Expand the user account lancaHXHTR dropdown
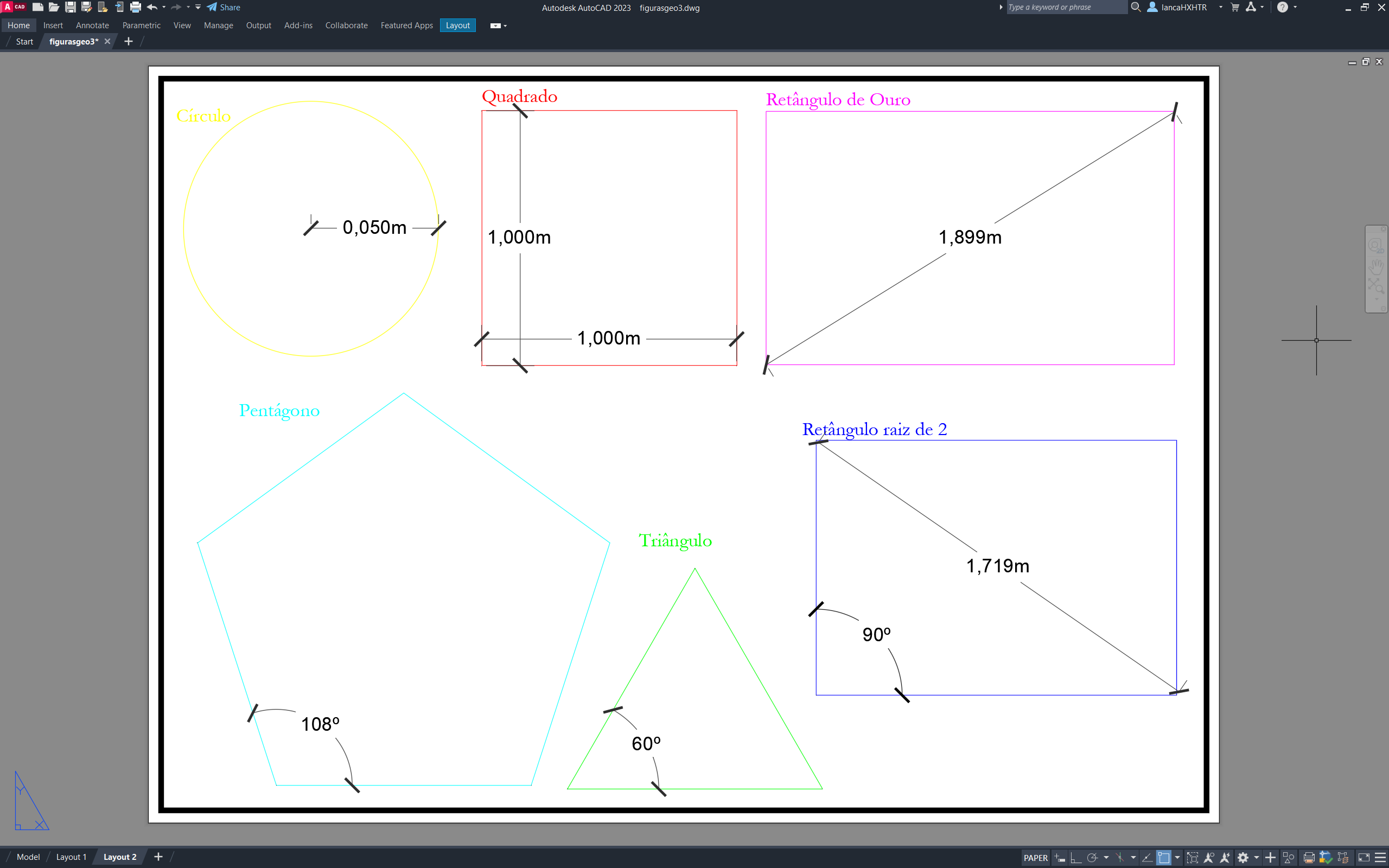 point(1221,8)
